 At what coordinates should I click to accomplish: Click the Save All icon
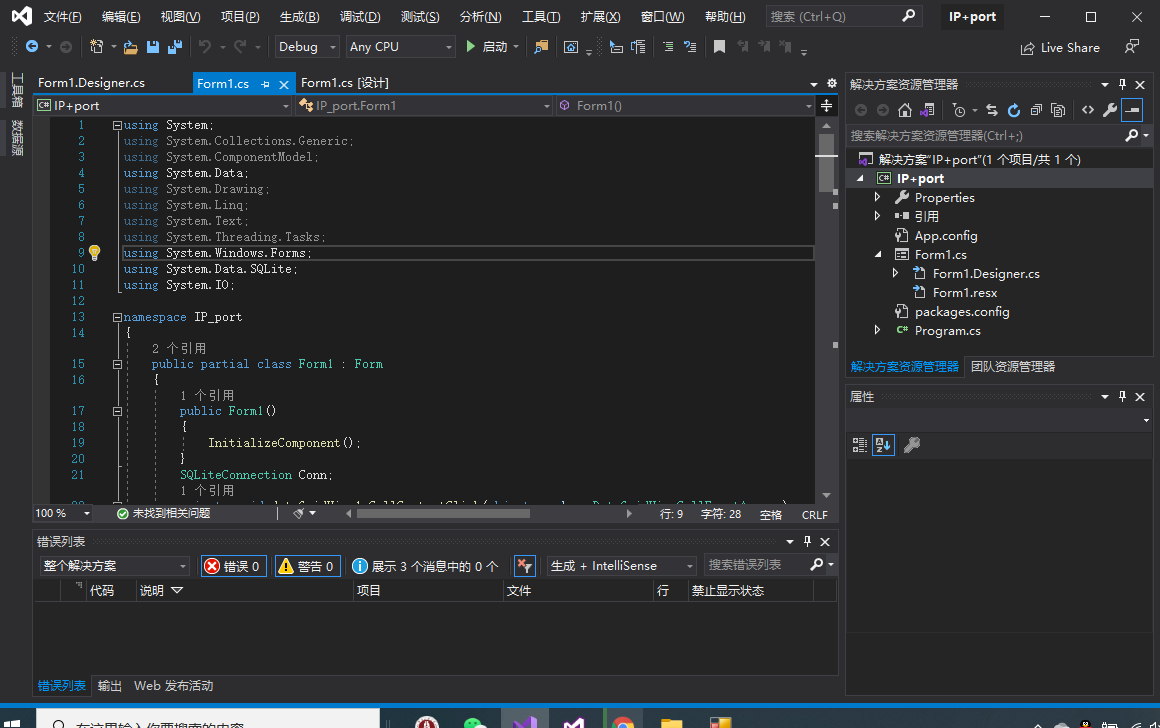[175, 47]
